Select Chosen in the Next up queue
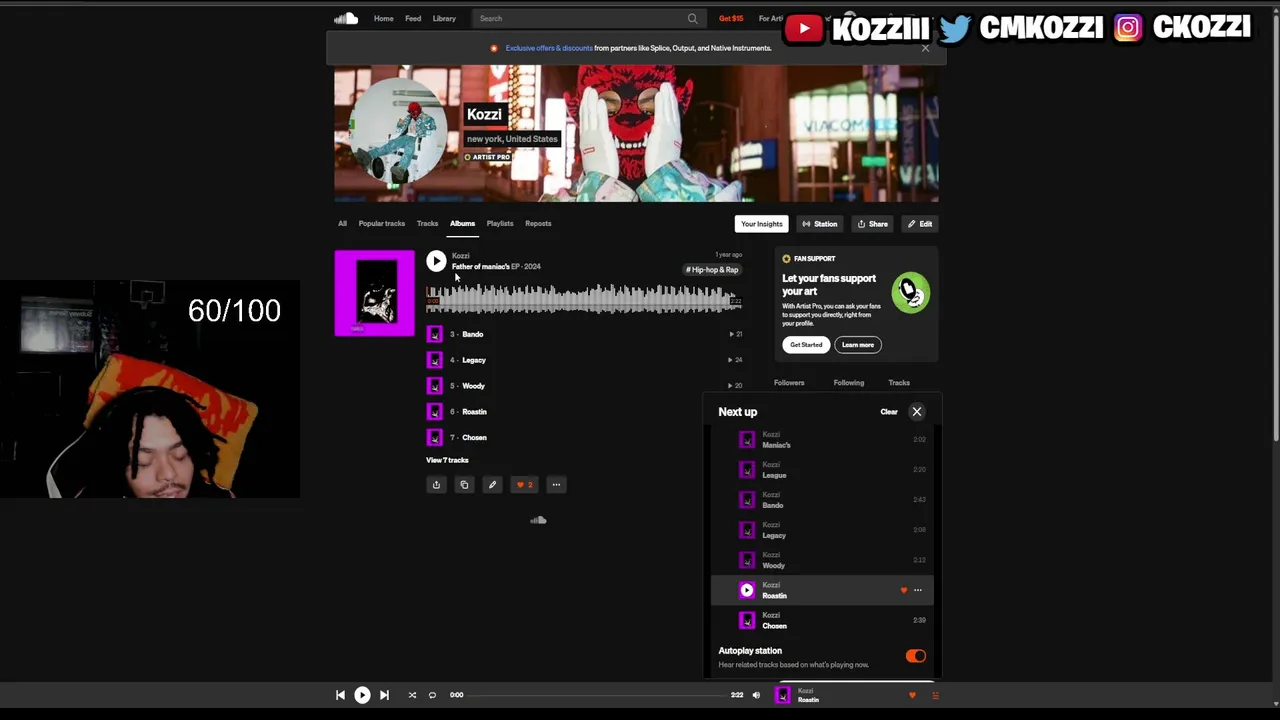The height and width of the screenshot is (720, 1280). click(822, 620)
